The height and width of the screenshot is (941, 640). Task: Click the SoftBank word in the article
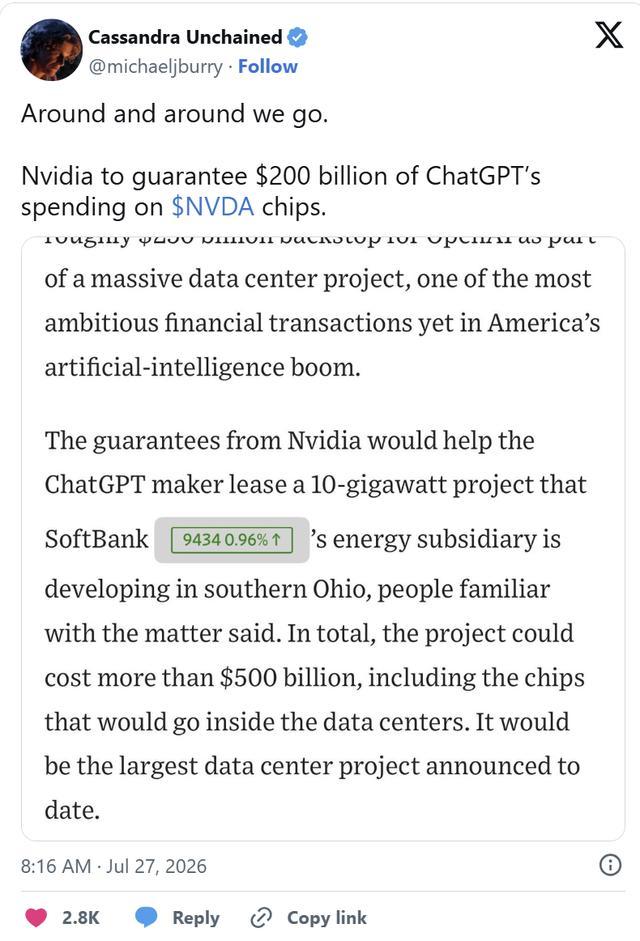point(96,539)
